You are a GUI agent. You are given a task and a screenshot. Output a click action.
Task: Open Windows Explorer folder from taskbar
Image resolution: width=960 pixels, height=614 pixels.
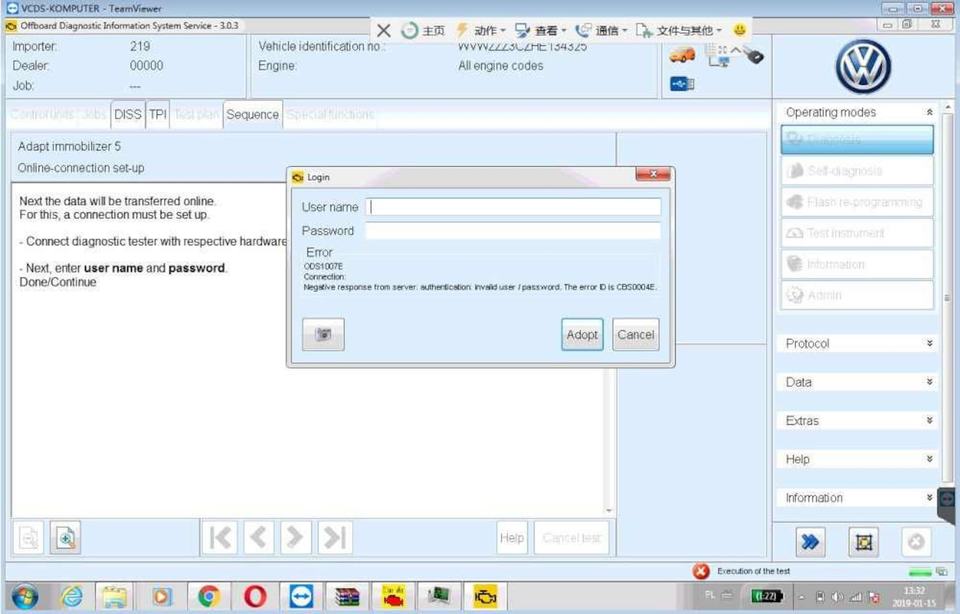pyautogui.click(x=114, y=596)
